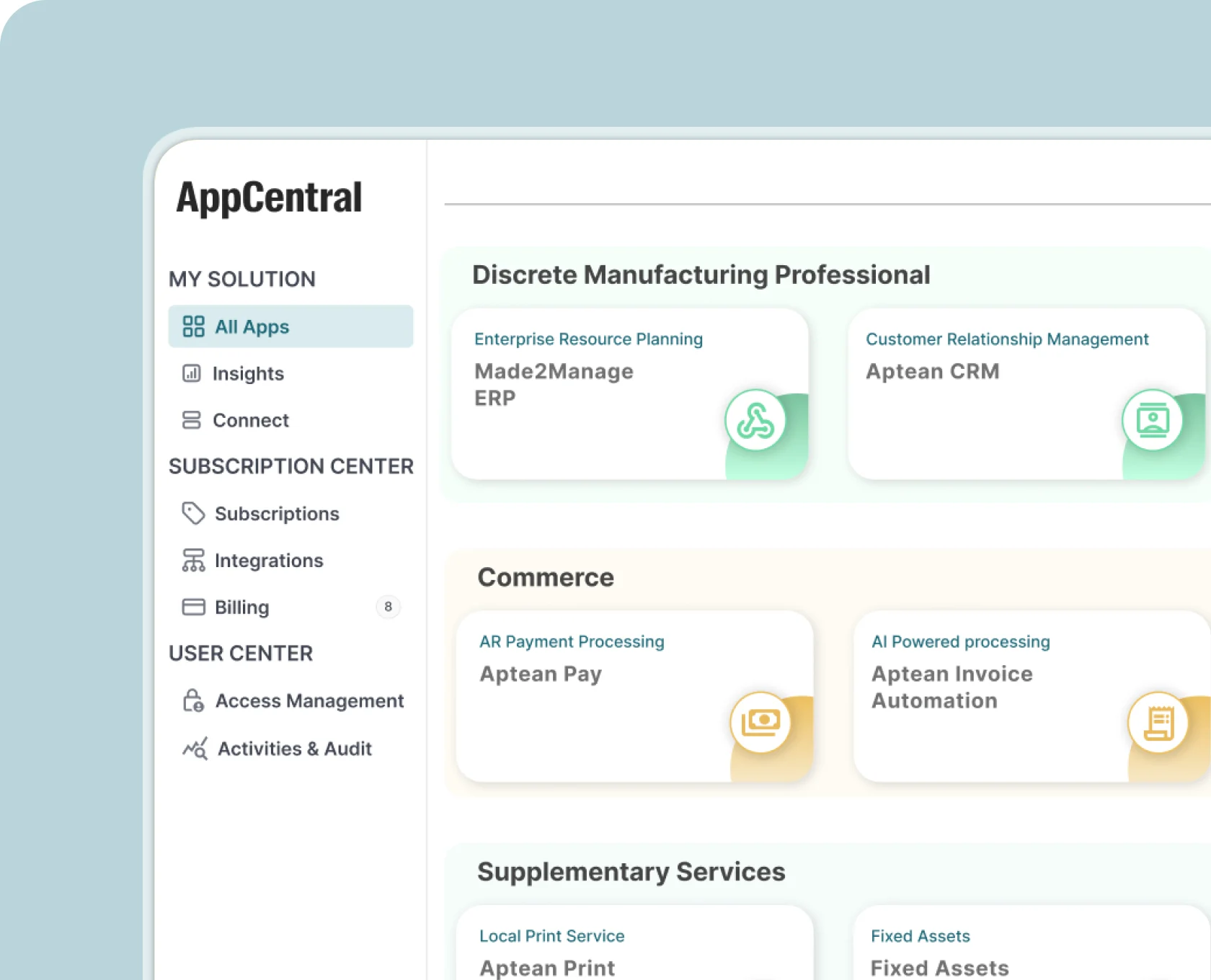Click the Integrations hierarchy icon

tap(193, 560)
